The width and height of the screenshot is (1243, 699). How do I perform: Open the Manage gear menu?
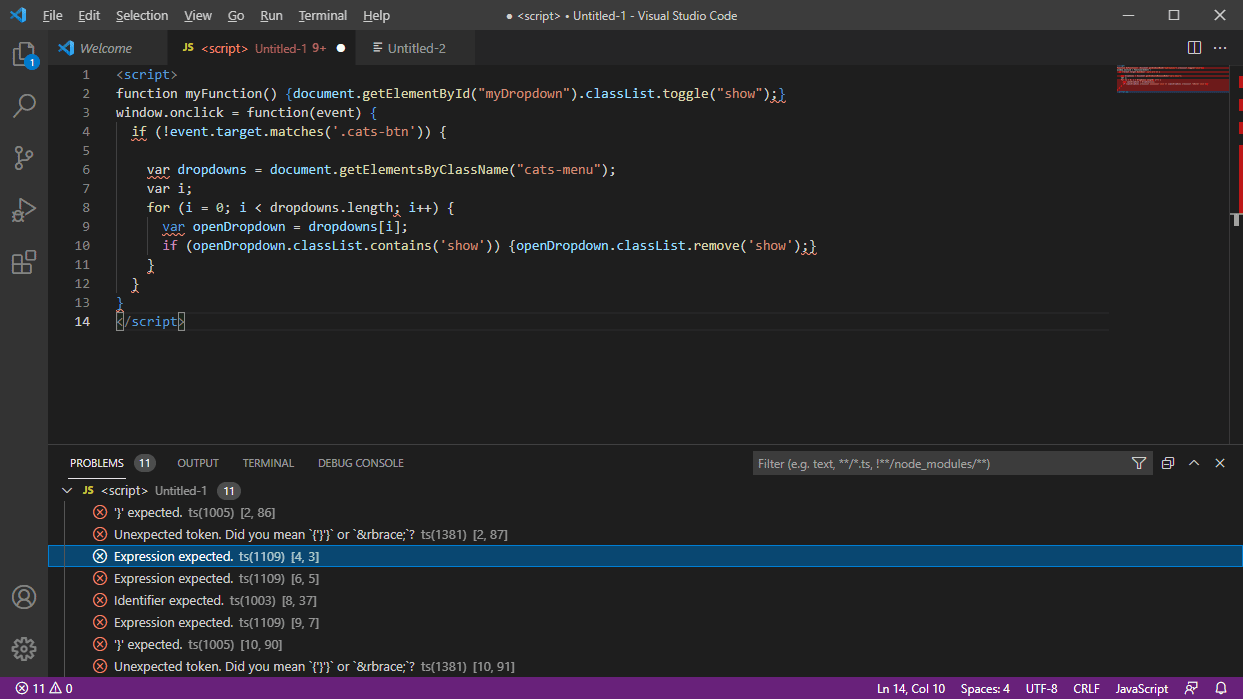(x=23, y=648)
